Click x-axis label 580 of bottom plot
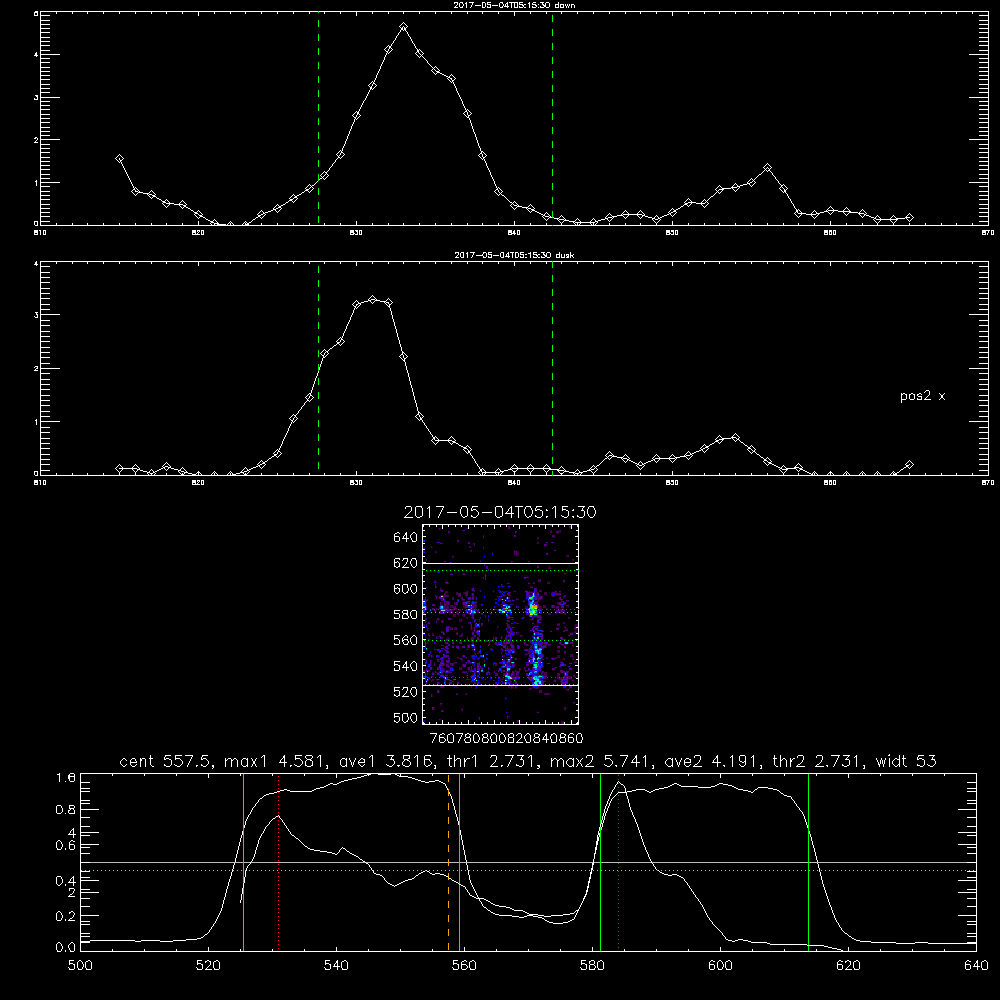This screenshot has height=1000, width=1000. [x=592, y=966]
